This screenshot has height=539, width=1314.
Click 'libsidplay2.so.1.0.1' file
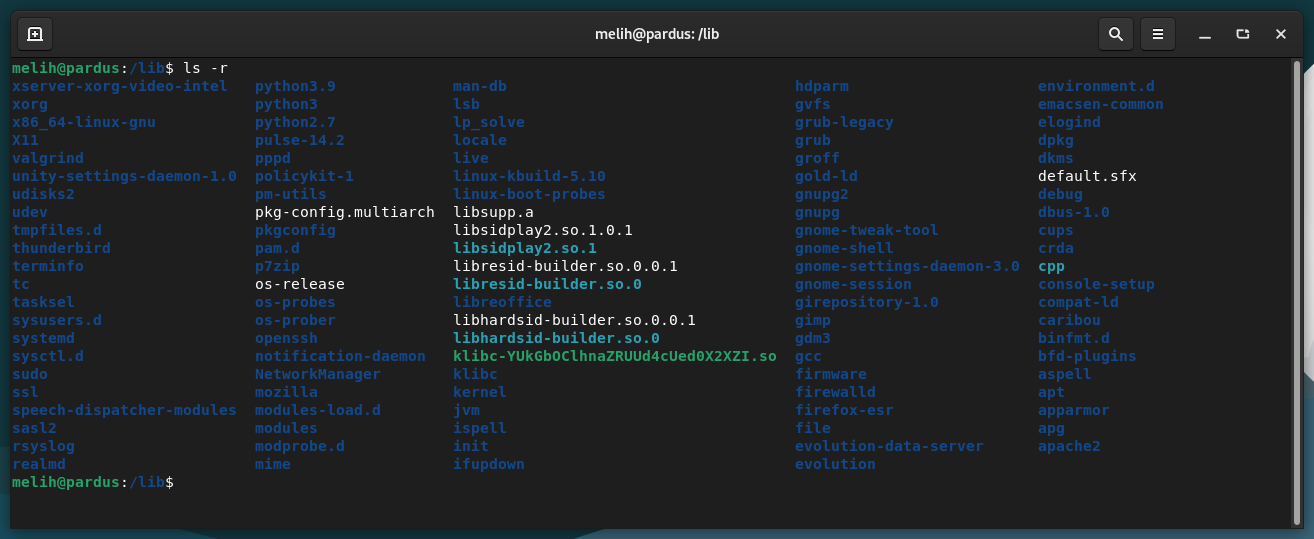click(x=543, y=230)
